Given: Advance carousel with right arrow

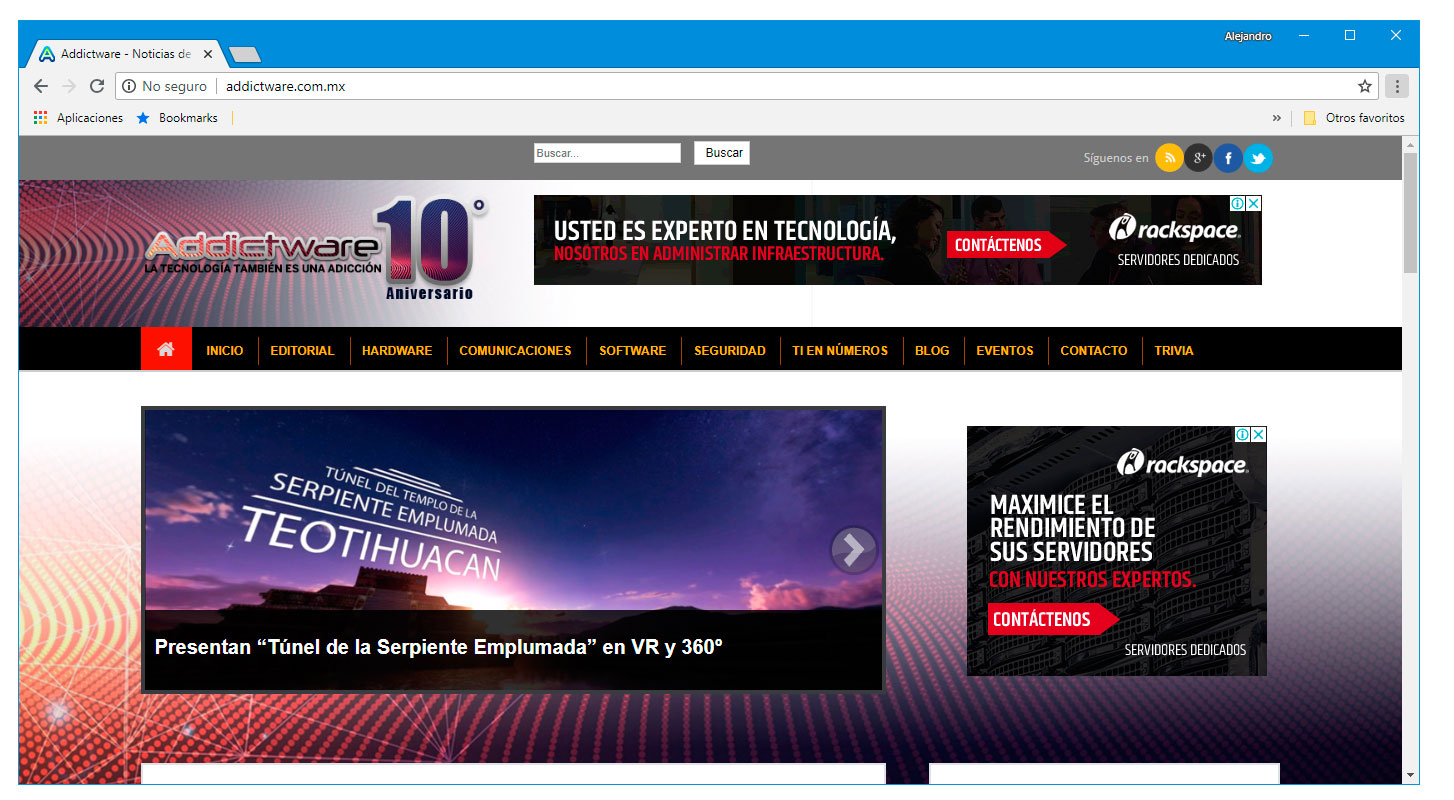Looking at the screenshot, I should coord(853,548).
